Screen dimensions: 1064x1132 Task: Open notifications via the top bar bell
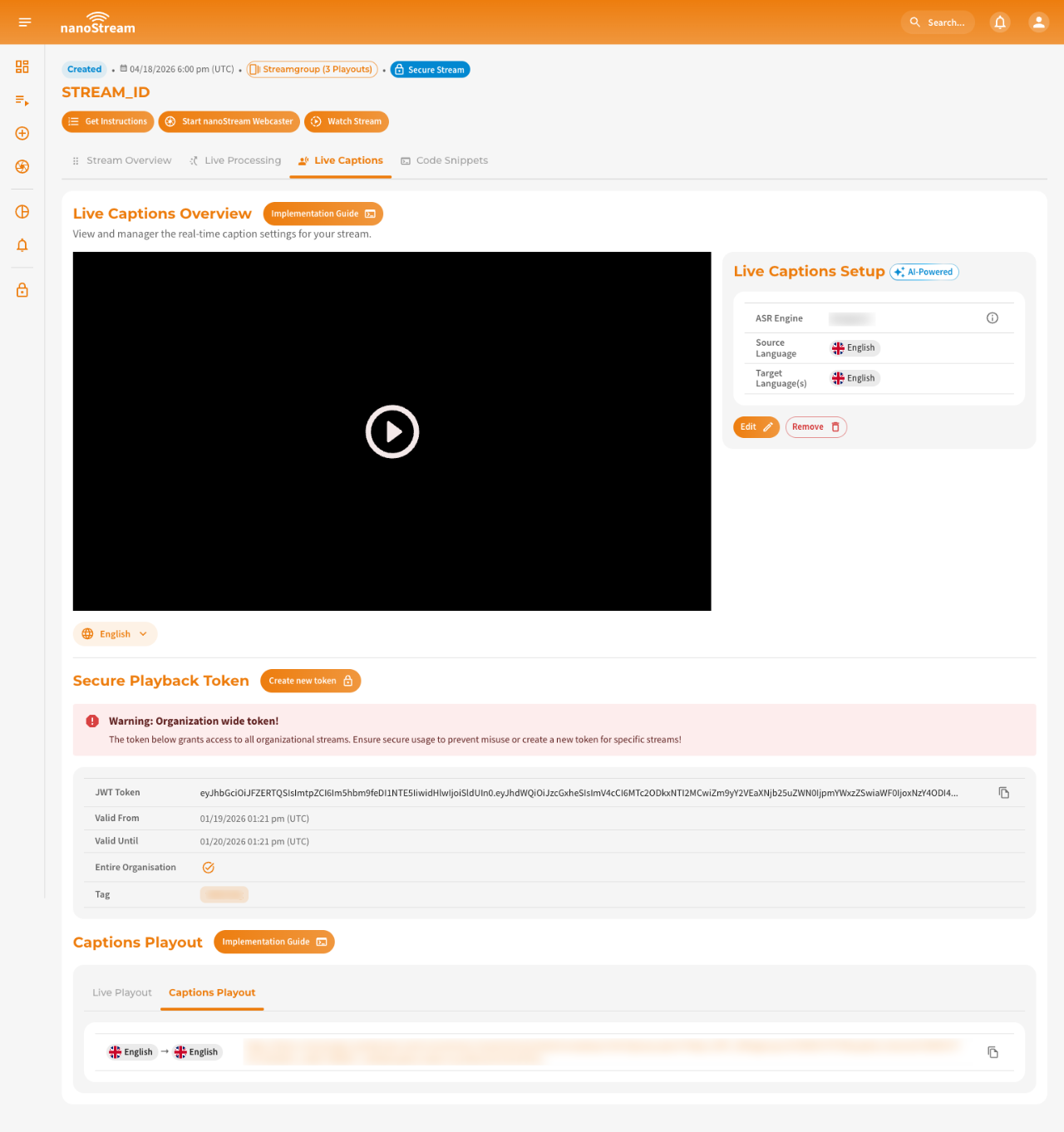coord(999,22)
